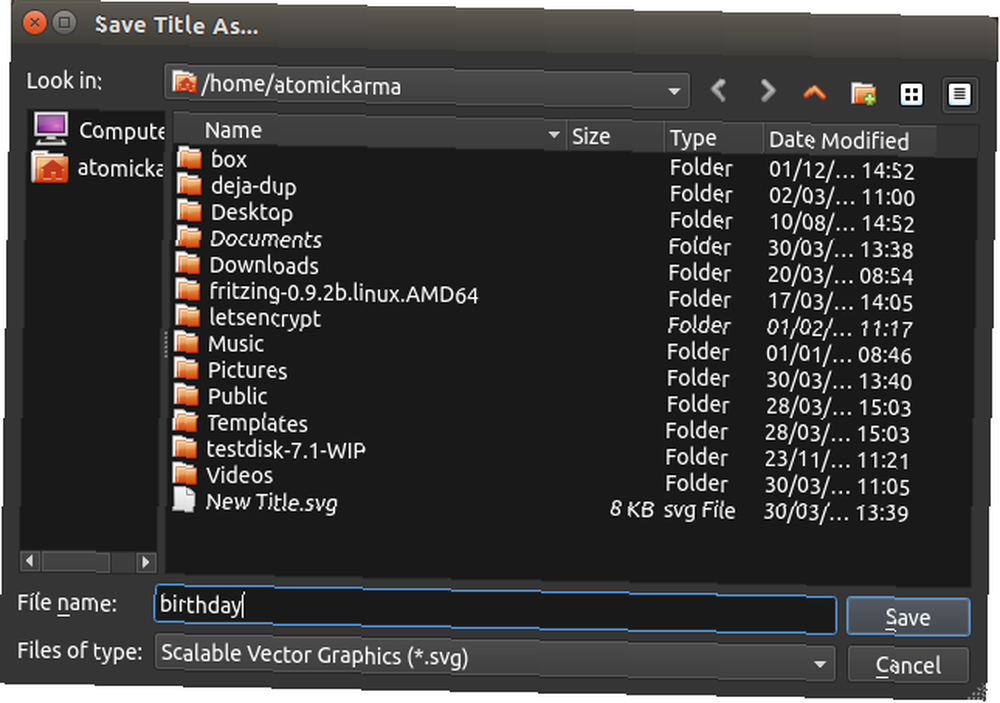The image size is (1000, 703).
Task: Switch to icon grid view
Action: point(911,94)
